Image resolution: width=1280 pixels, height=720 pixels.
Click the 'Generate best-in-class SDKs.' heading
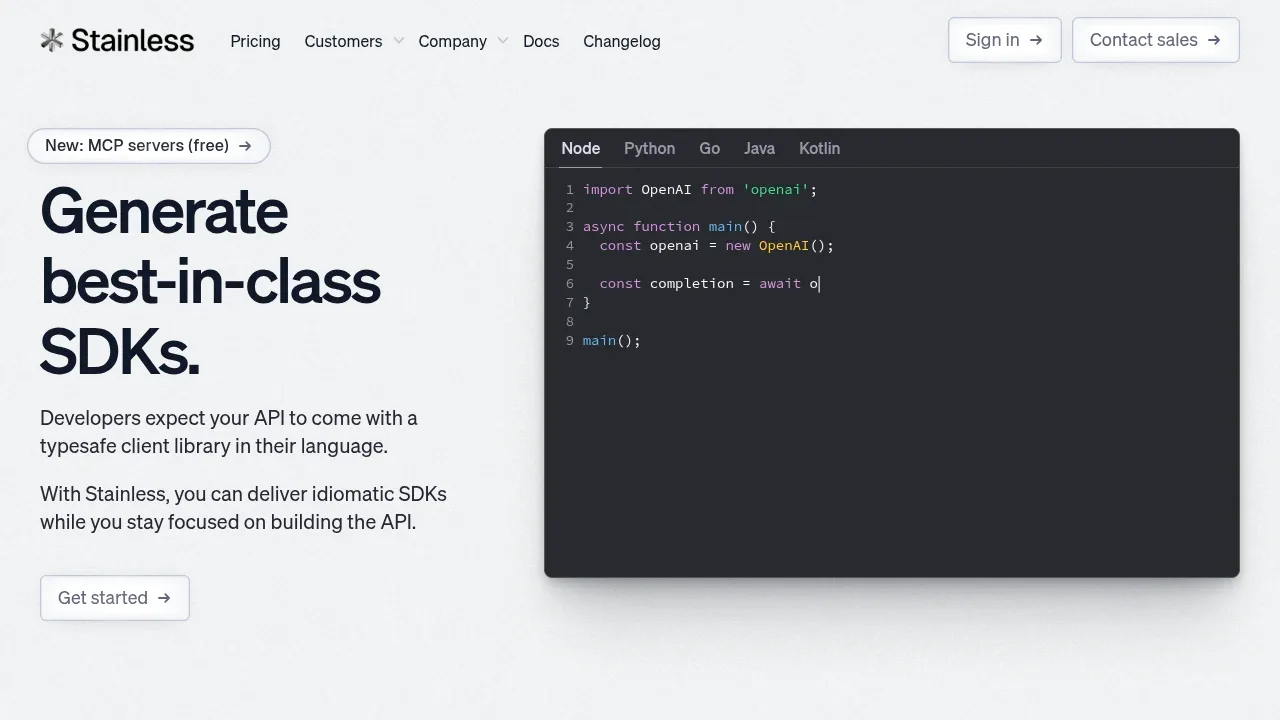tap(210, 281)
